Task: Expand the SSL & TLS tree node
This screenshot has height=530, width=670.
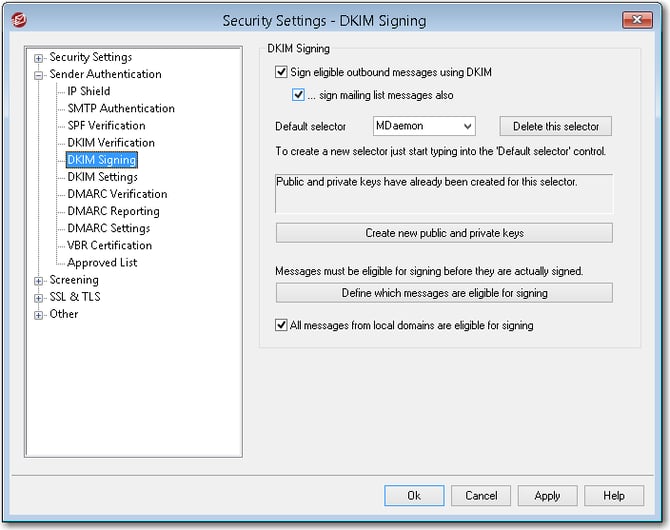Action: [x=38, y=298]
